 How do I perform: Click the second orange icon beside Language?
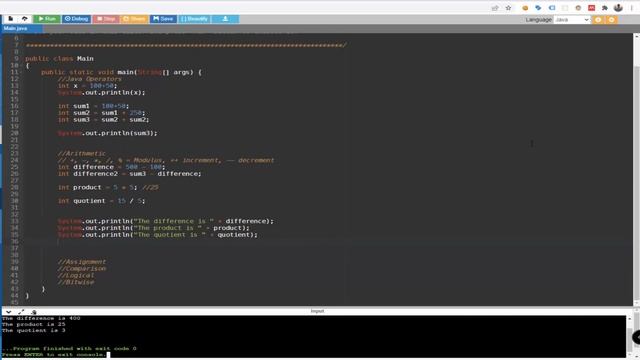click(611, 20)
